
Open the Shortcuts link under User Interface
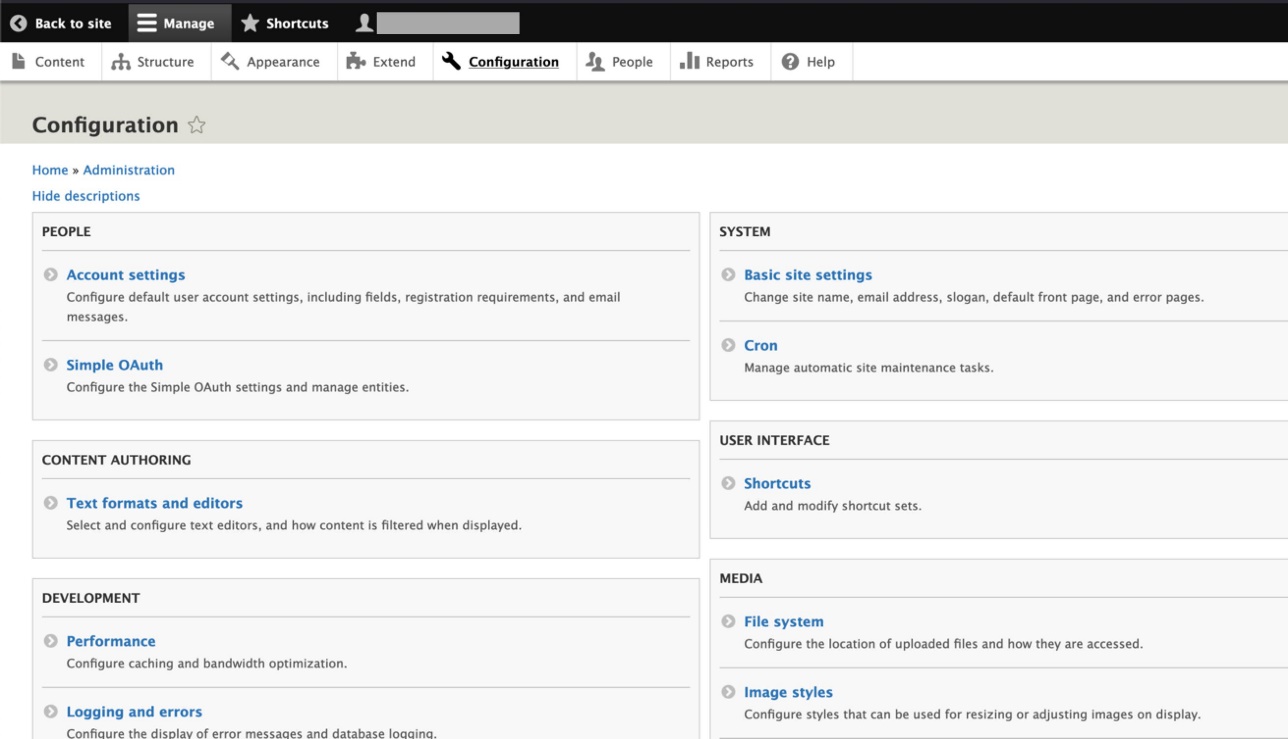click(778, 483)
